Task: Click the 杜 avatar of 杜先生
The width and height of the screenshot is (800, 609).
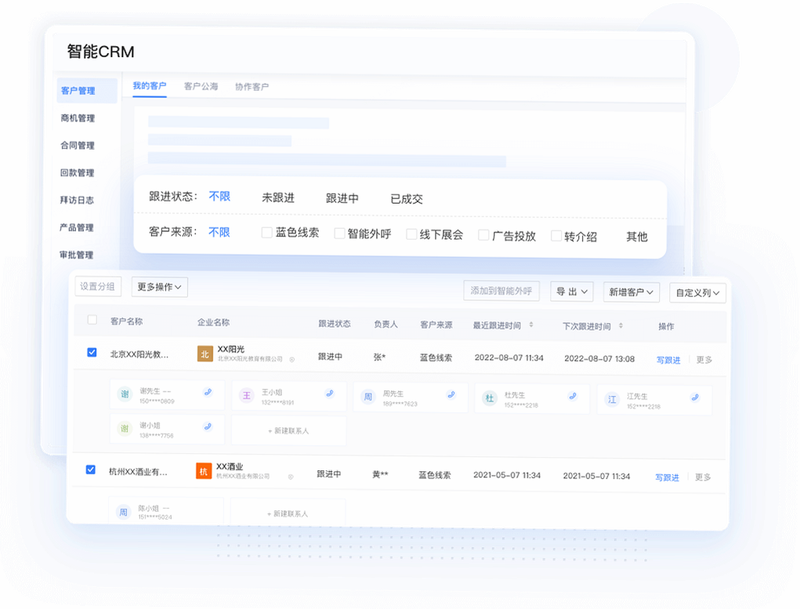Action: pyautogui.click(x=489, y=398)
